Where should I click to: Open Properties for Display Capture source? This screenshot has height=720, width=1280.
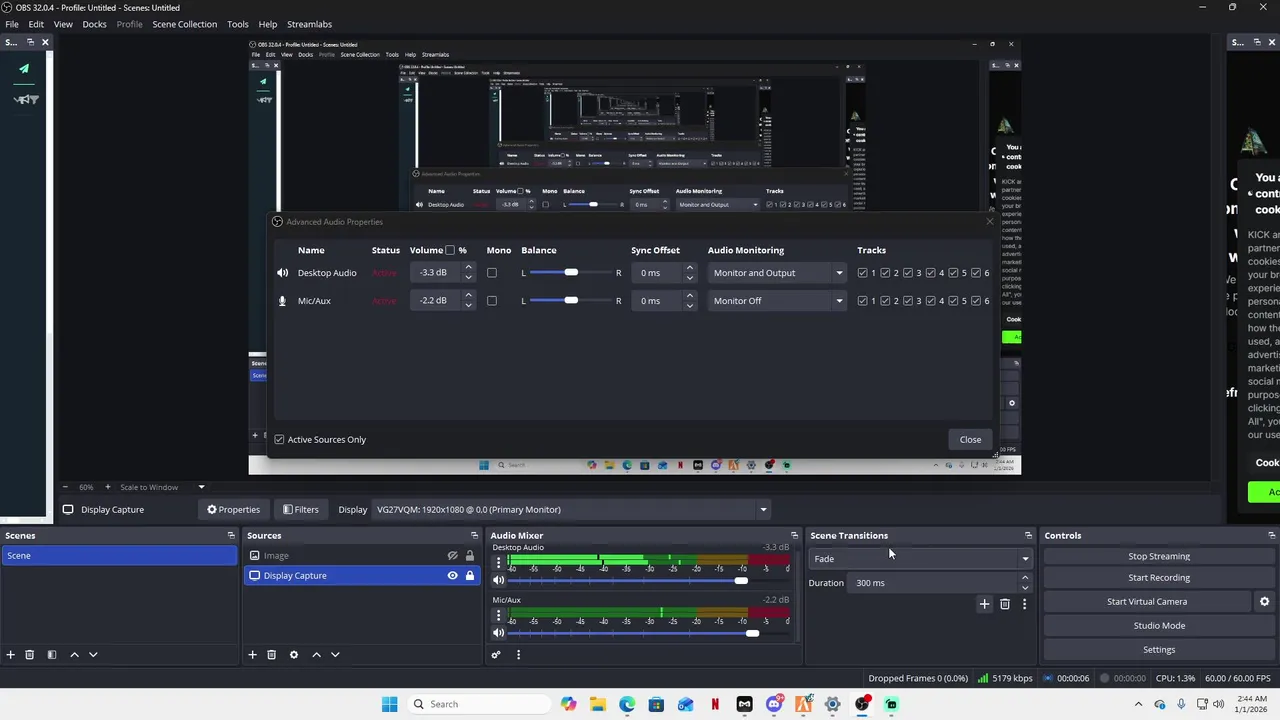click(x=233, y=510)
